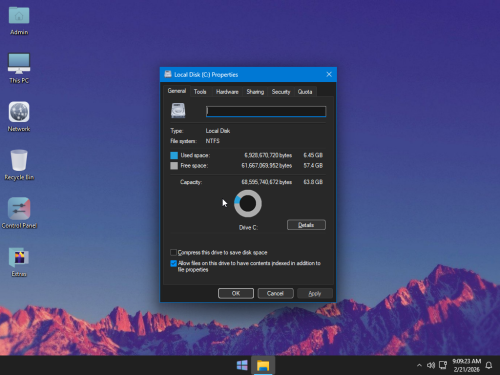Click the drive usage donut chart
Screen dimensions: 500x375
click(x=248, y=203)
